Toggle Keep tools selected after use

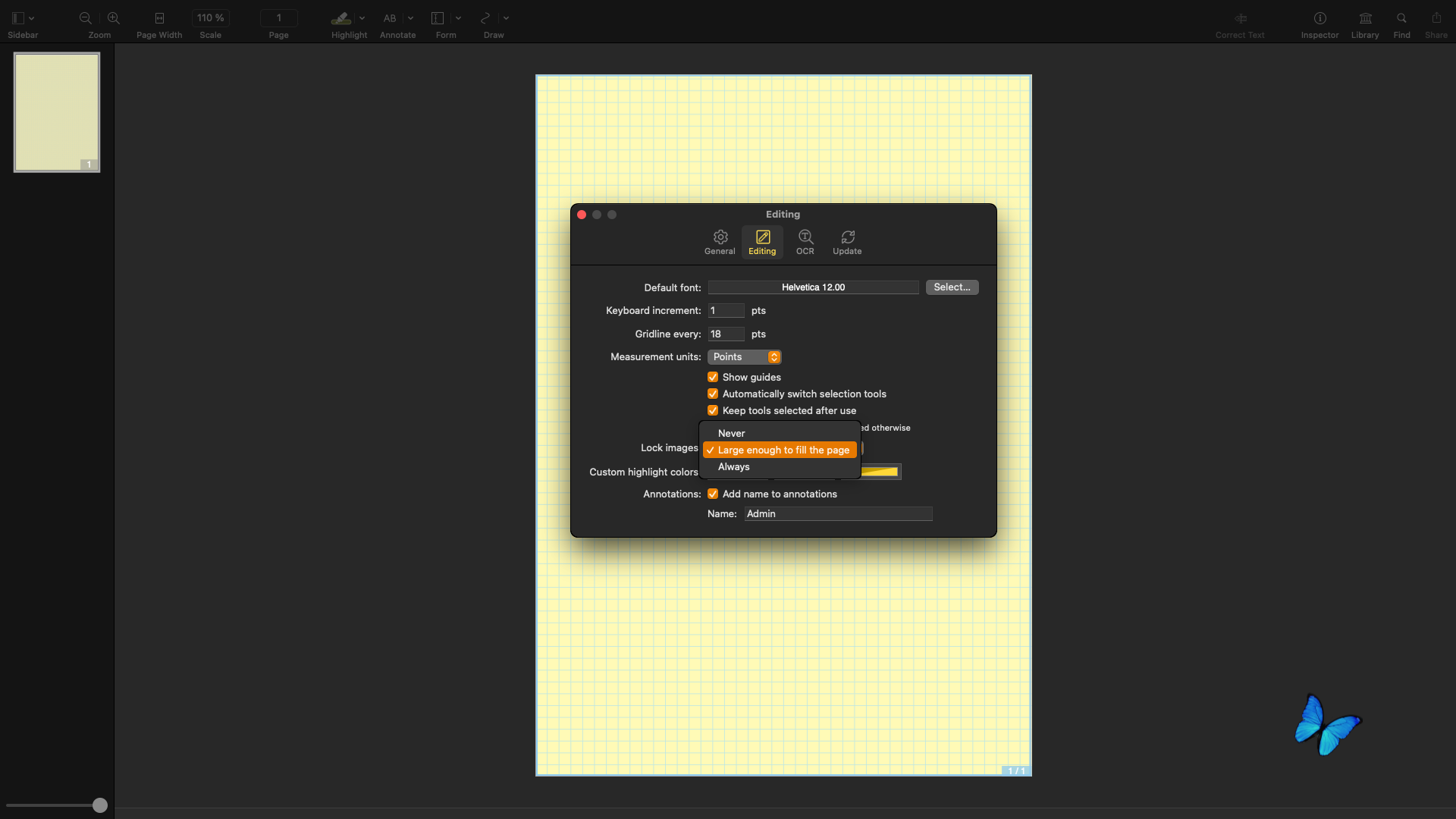(713, 410)
